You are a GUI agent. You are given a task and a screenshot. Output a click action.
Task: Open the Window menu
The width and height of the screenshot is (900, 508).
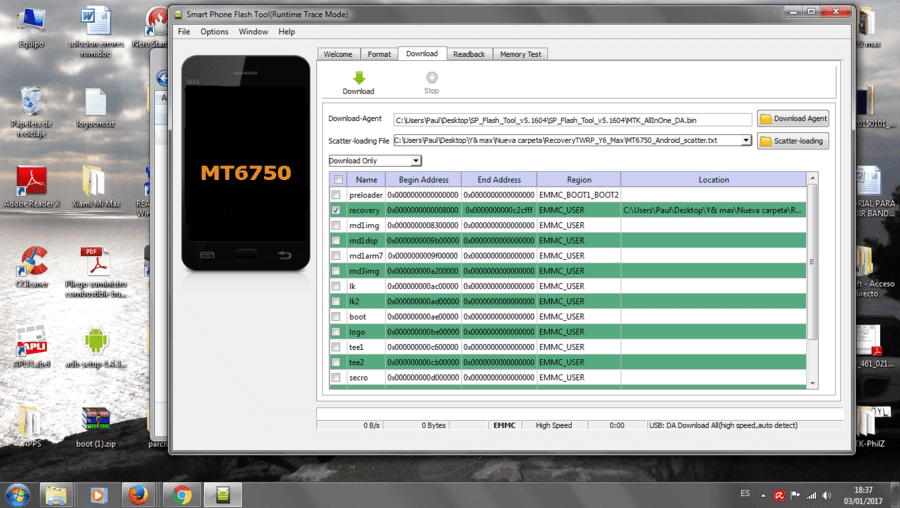[x=253, y=32]
